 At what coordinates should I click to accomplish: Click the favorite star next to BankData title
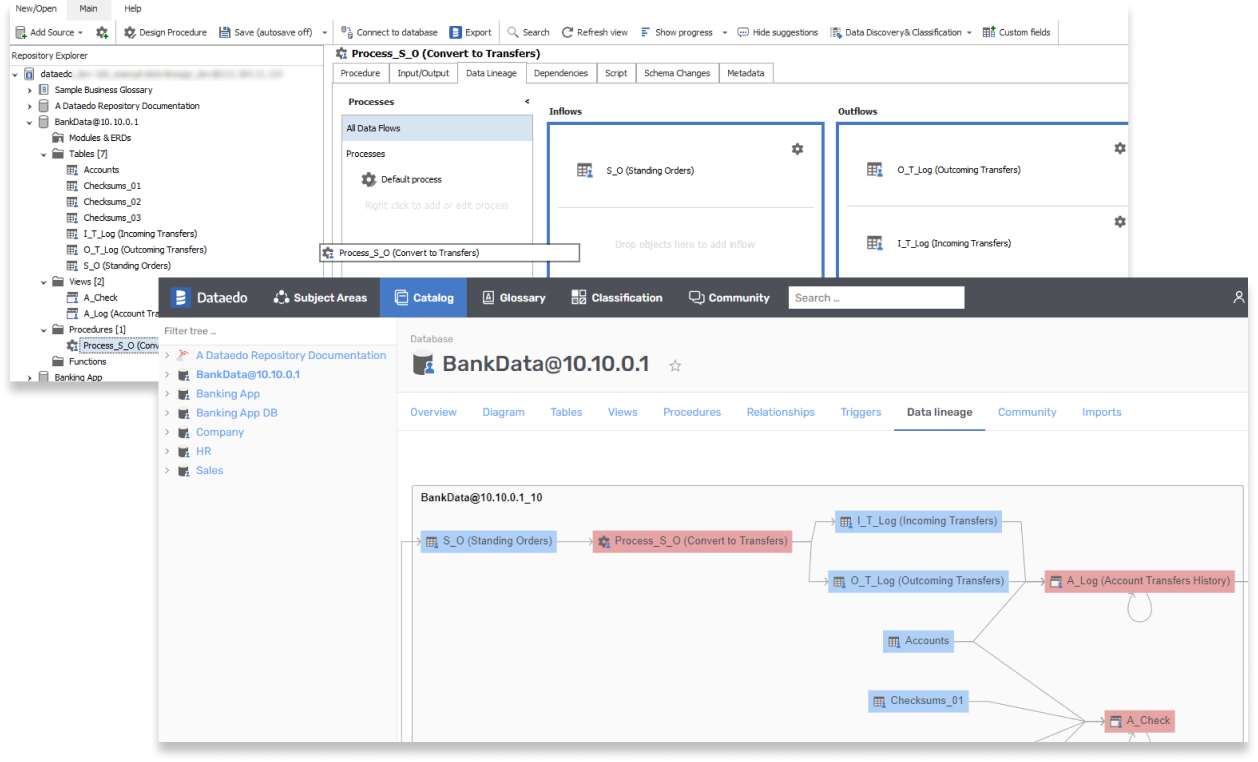point(675,366)
